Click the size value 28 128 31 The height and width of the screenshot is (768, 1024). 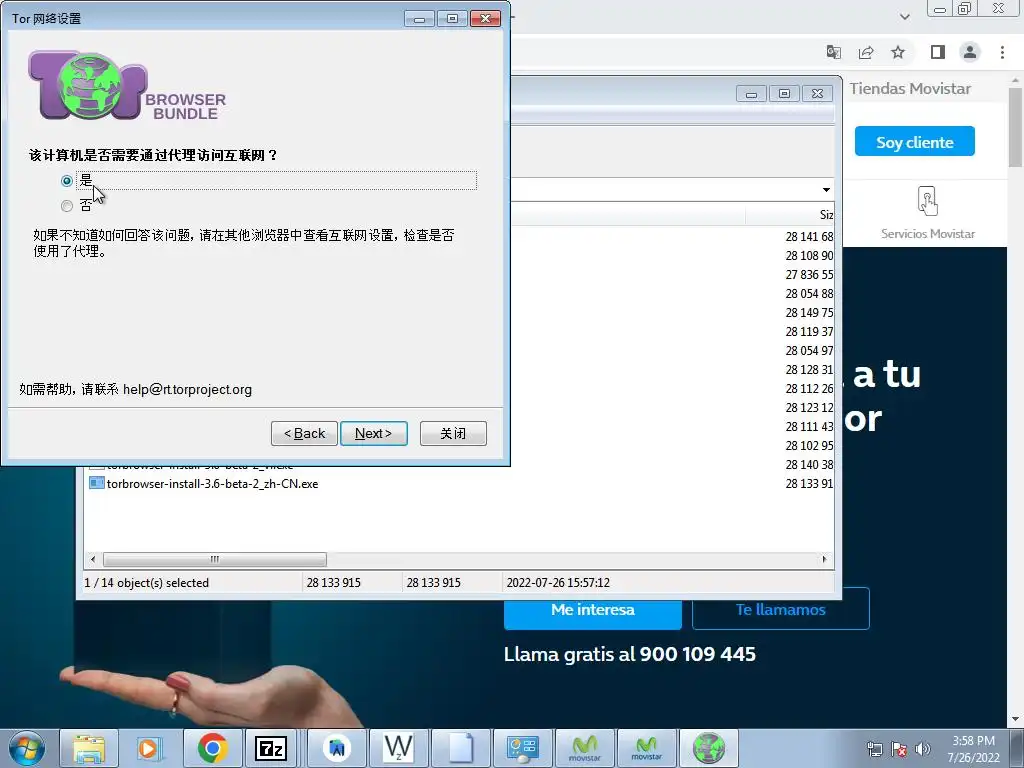(x=809, y=370)
